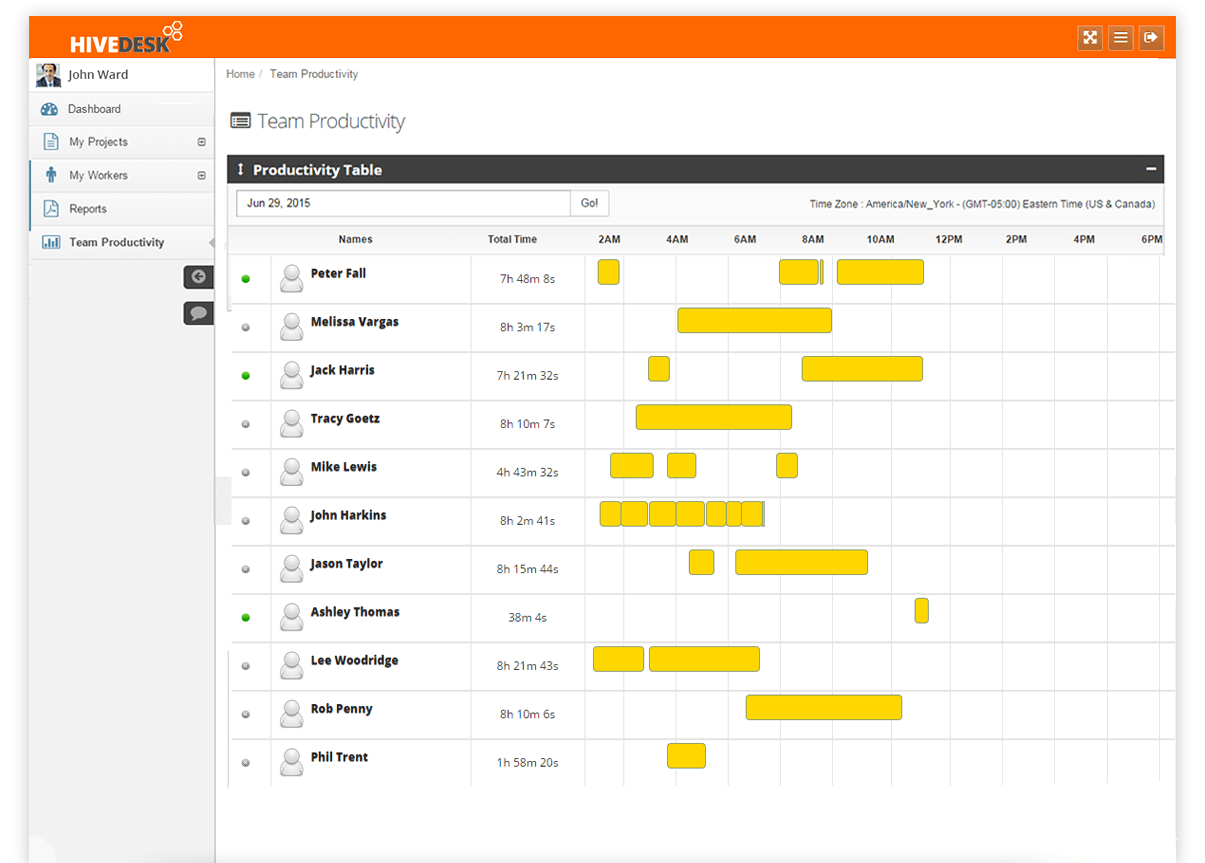The height and width of the screenshot is (863, 1205).
Task: Click the Names column header
Action: click(x=355, y=239)
